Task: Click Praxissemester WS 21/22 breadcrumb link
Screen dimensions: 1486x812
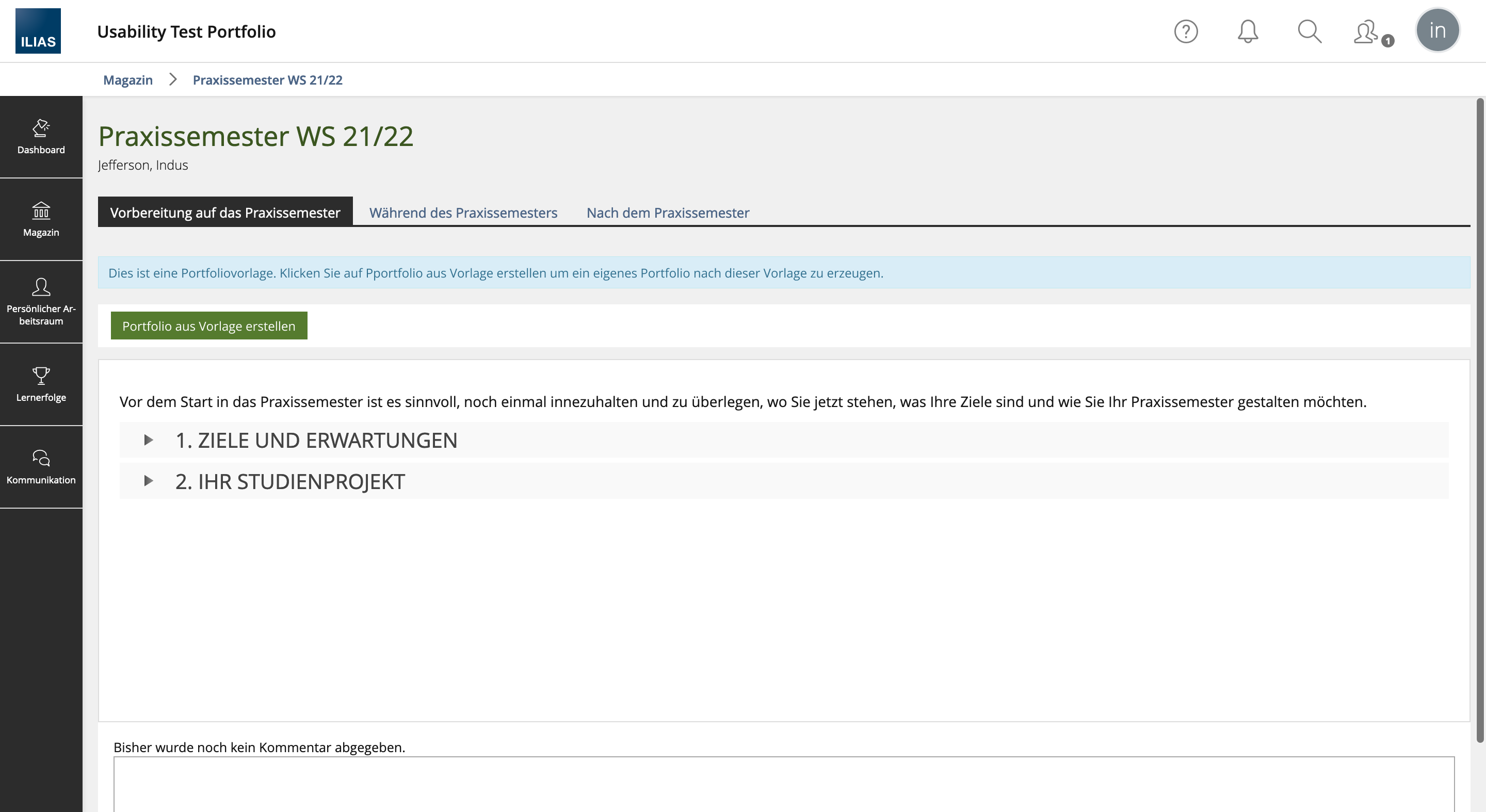Action: [268, 80]
